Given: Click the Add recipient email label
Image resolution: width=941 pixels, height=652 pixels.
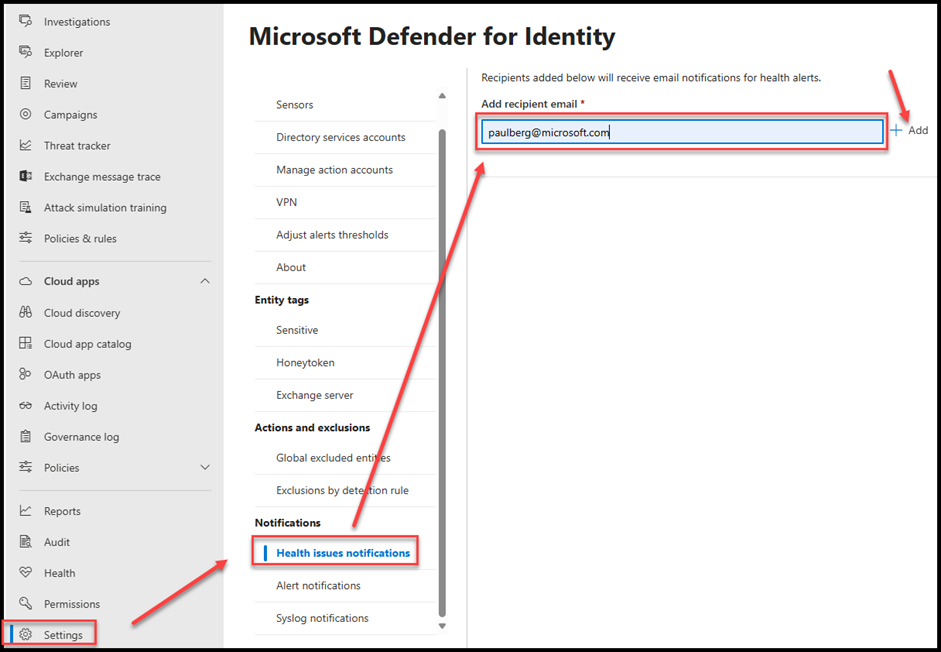Looking at the screenshot, I should pyautogui.click(x=529, y=104).
